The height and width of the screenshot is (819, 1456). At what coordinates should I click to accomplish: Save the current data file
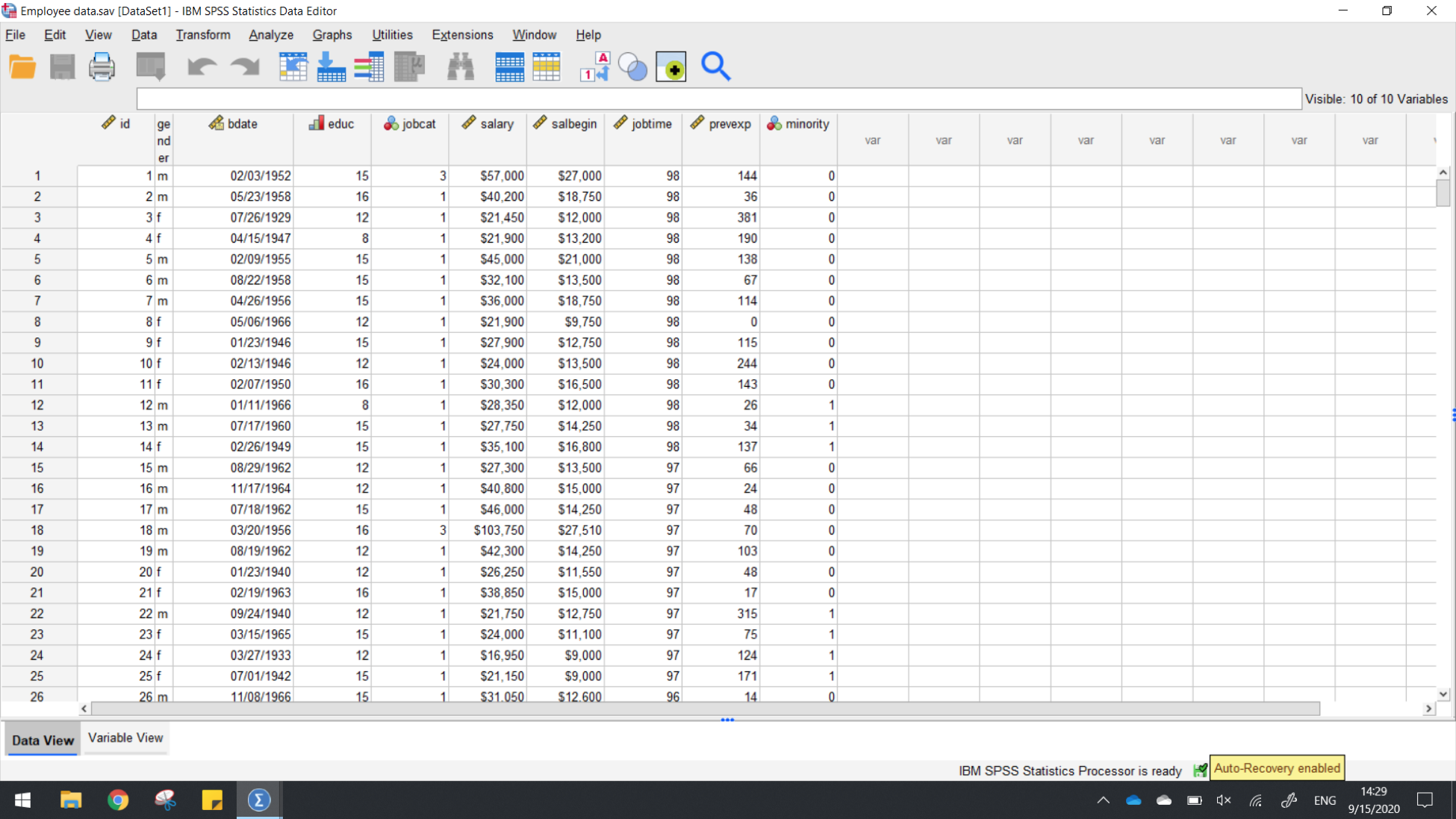pos(63,66)
